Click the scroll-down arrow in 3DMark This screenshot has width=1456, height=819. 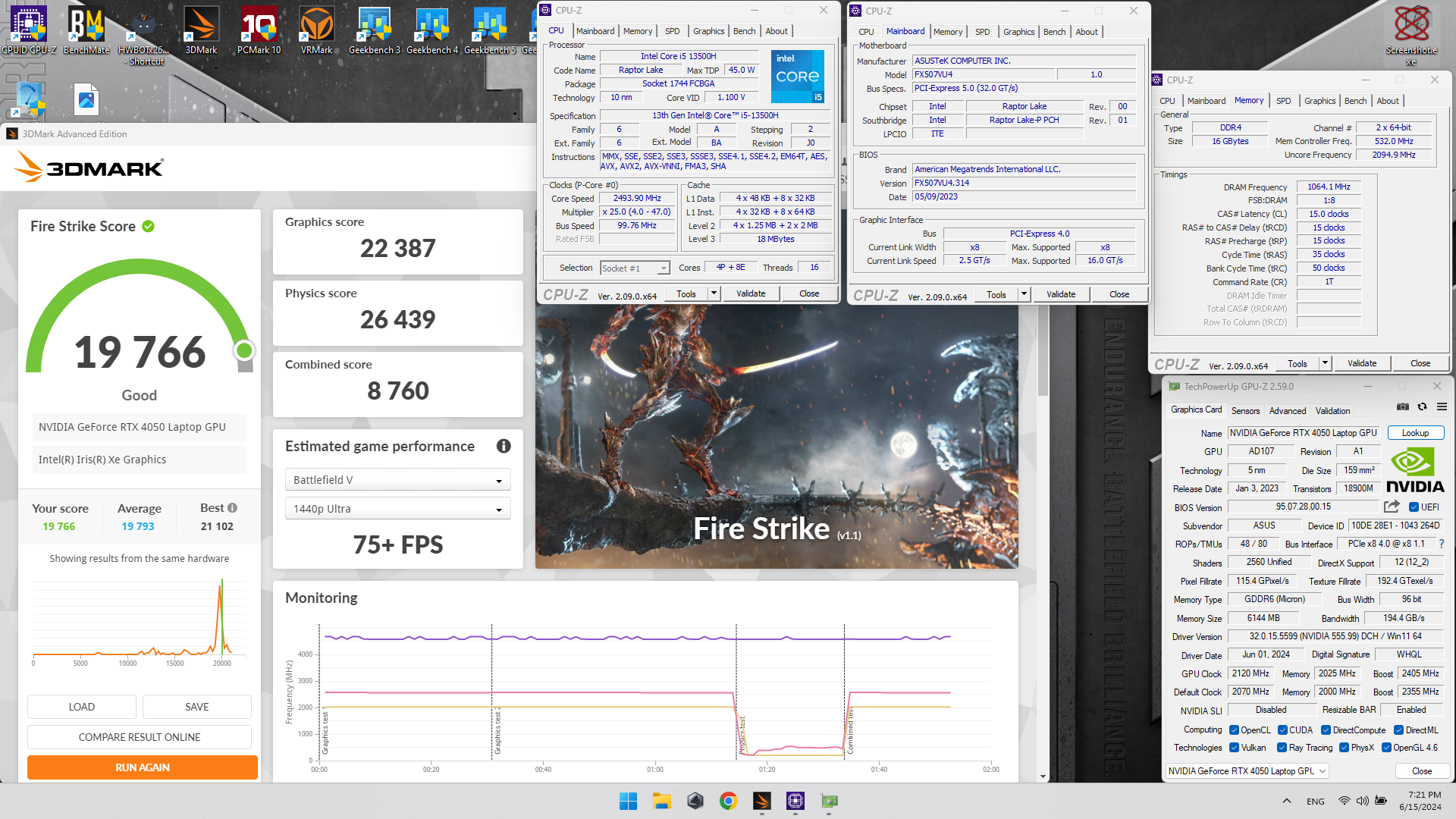coord(1043,777)
